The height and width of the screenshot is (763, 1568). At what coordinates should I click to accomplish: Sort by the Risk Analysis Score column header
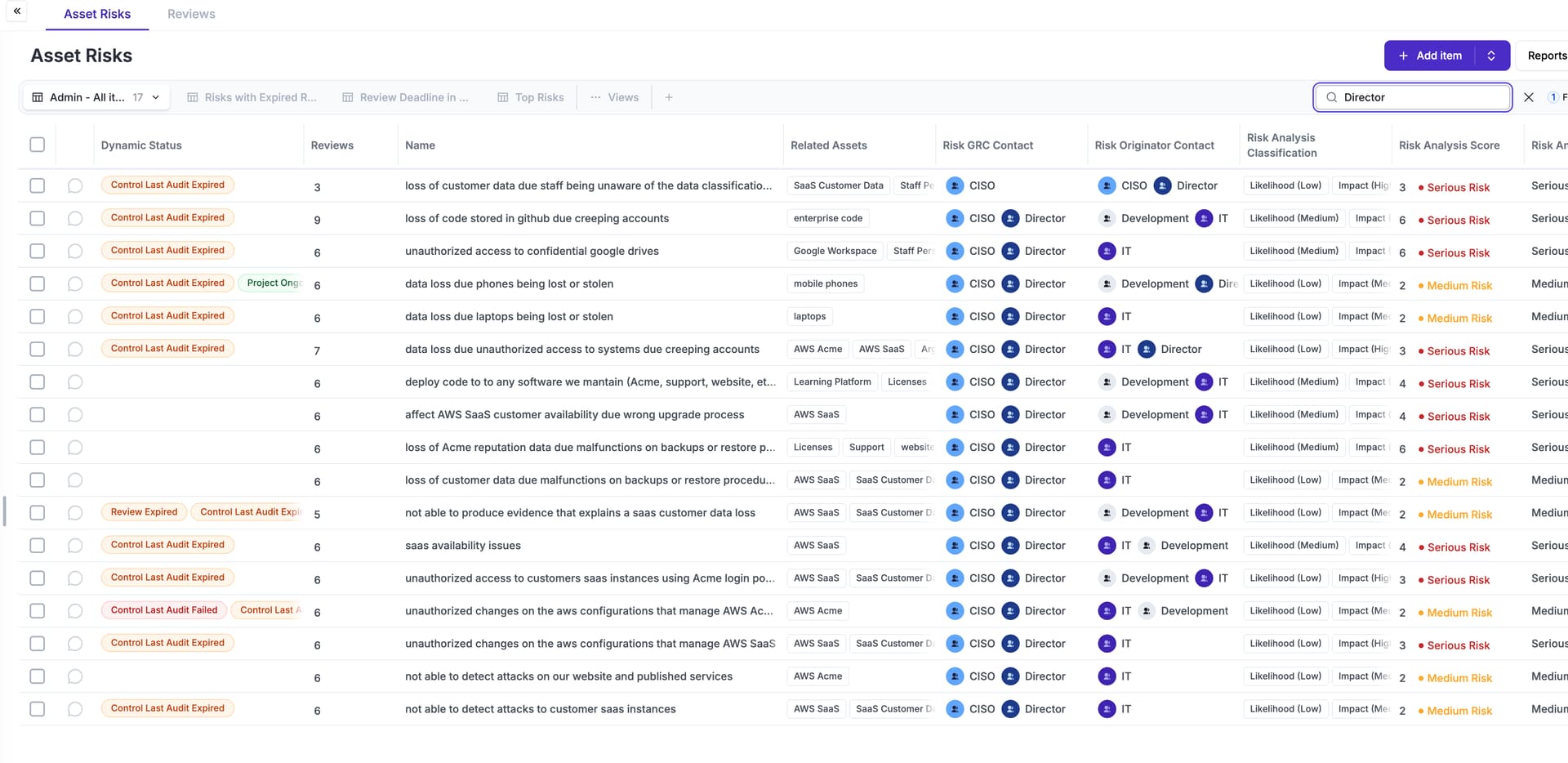[x=1449, y=145]
